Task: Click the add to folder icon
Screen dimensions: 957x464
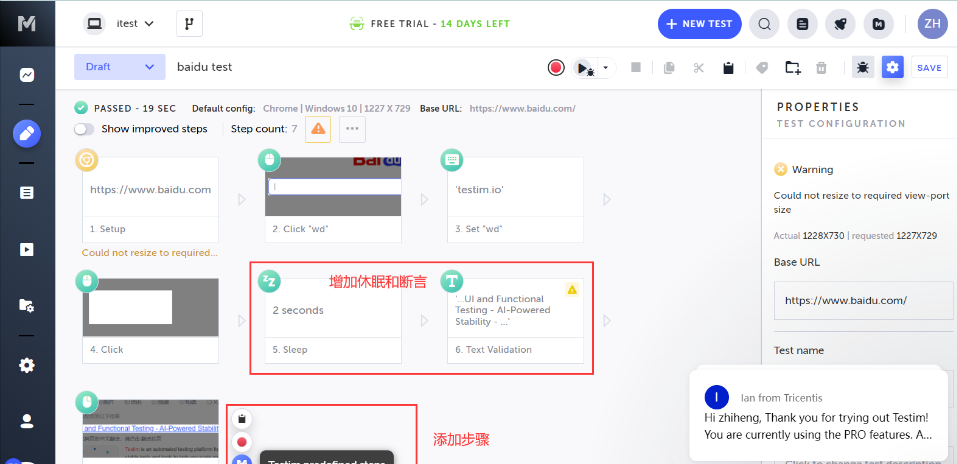Action: [x=793, y=67]
